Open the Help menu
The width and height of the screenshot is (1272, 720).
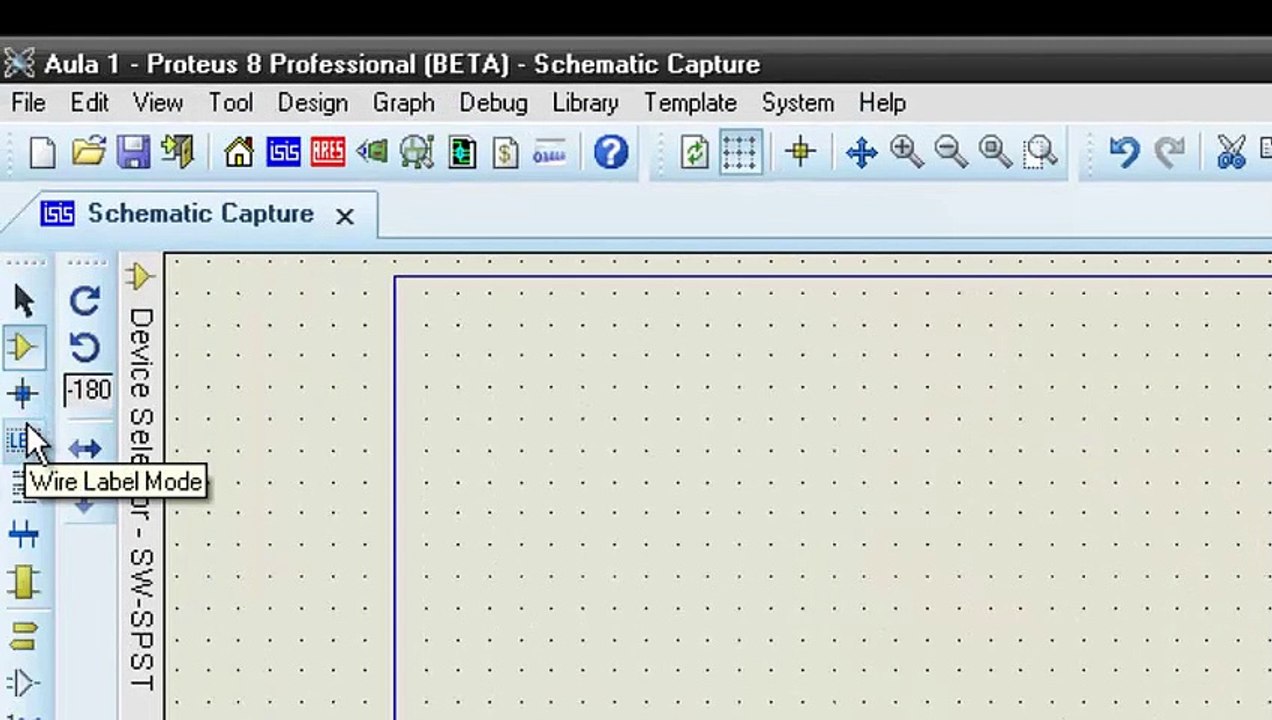(882, 103)
